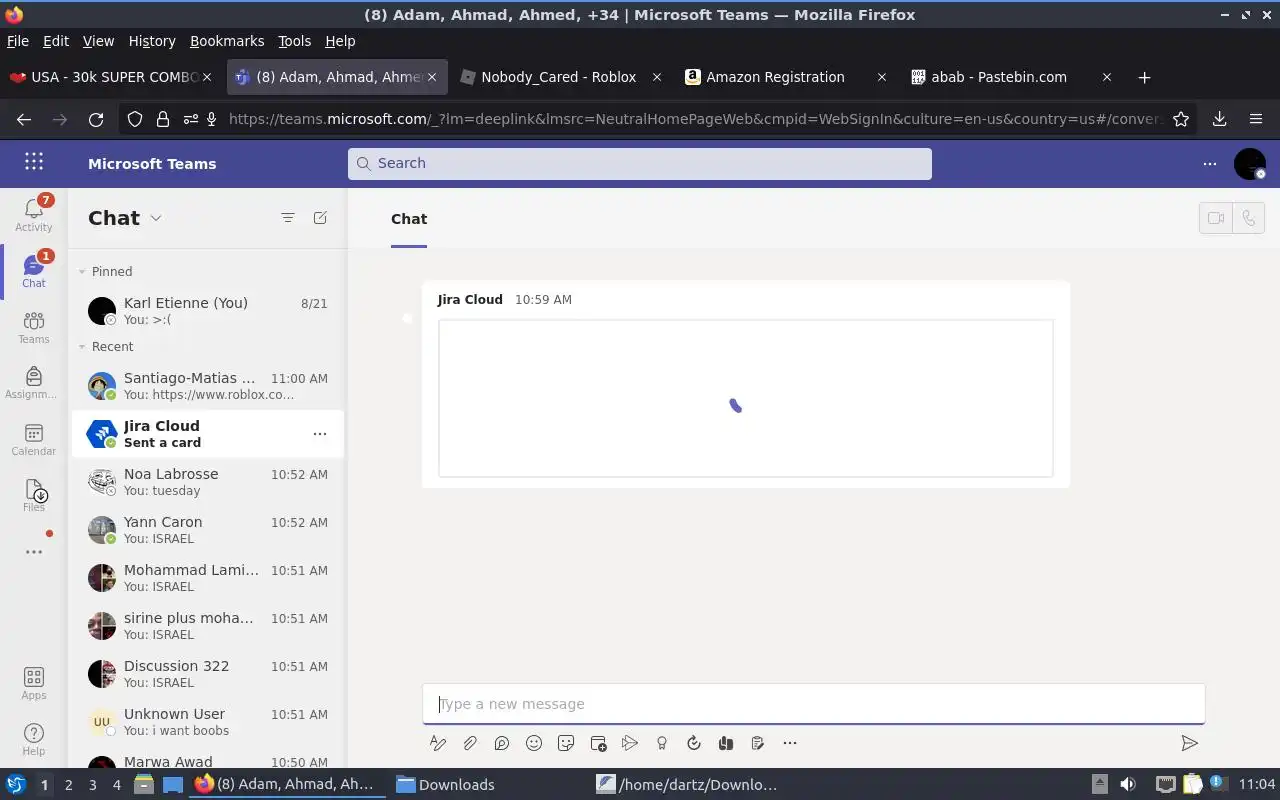The image size is (1280, 800).
Task: Open the emoji picker
Action: 534,743
